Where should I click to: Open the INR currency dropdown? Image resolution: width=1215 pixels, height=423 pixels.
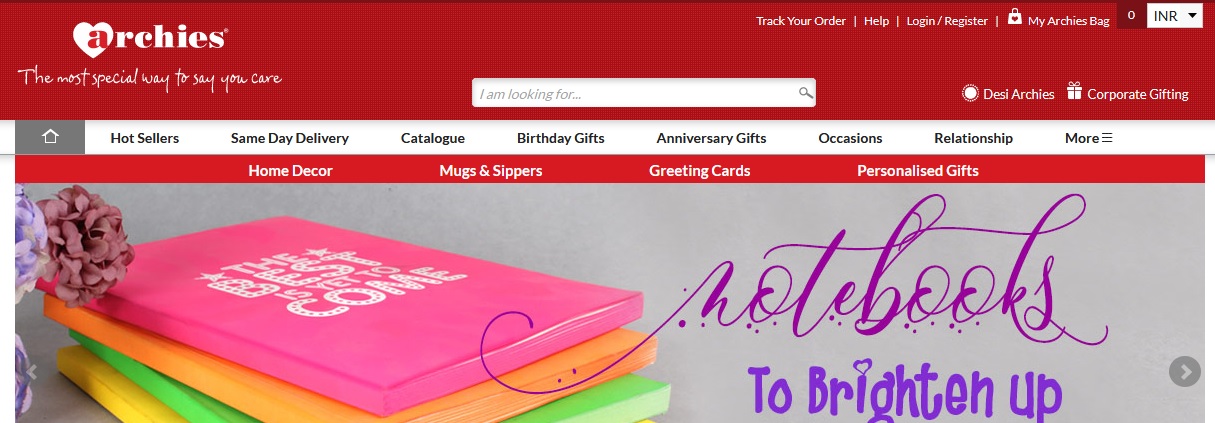click(1175, 16)
